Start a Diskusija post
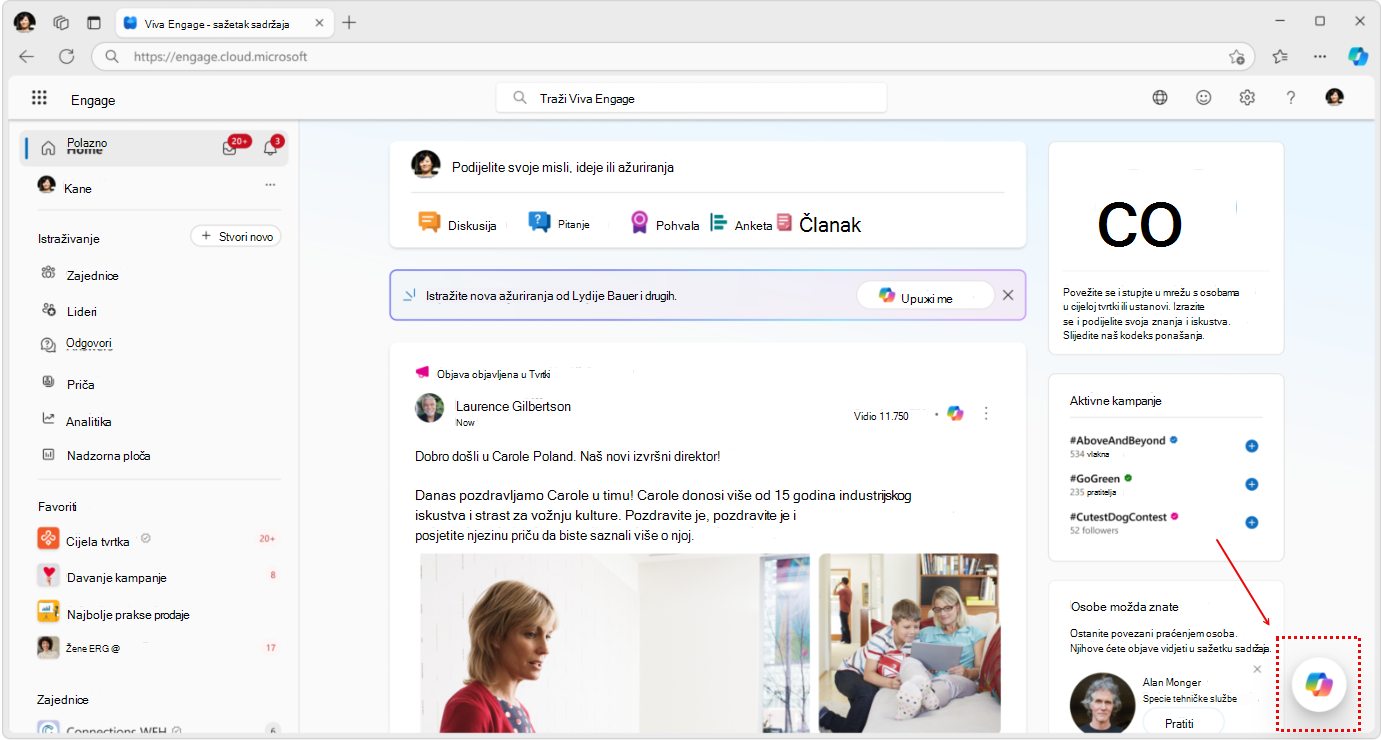Image resolution: width=1381 pixels, height=740 pixels. coord(458,224)
